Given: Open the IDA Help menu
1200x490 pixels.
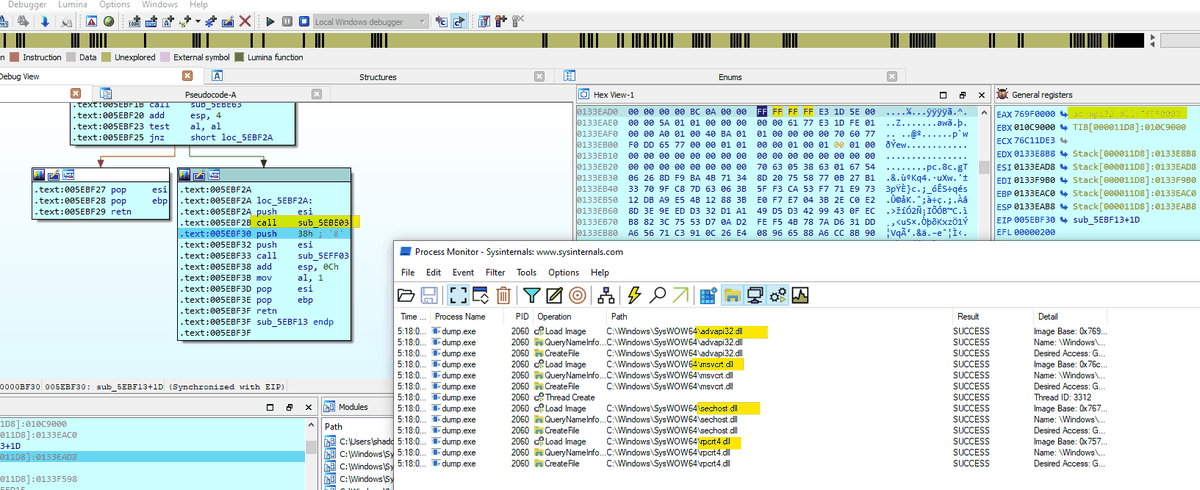Looking at the screenshot, I should coord(198,5).
